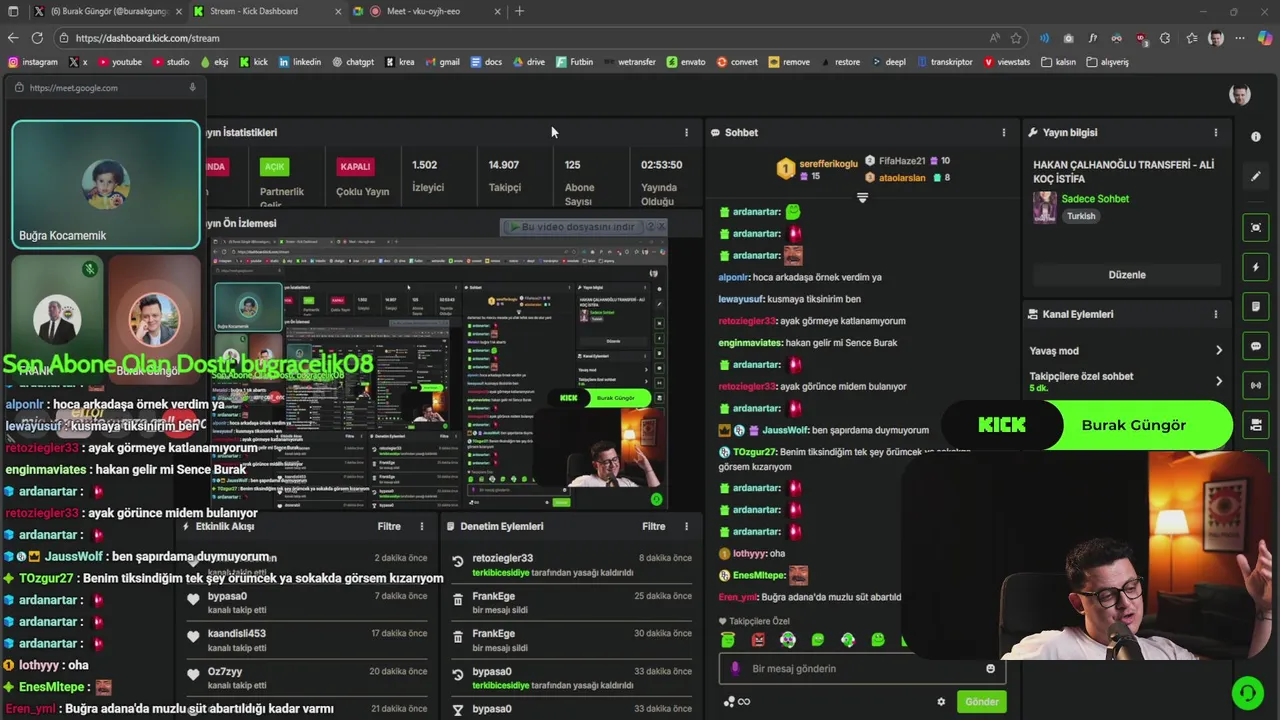The width and height of the screenshot is (1280, 720).
Task: Open browser Copilot icon
Action: coord(1265,38)
